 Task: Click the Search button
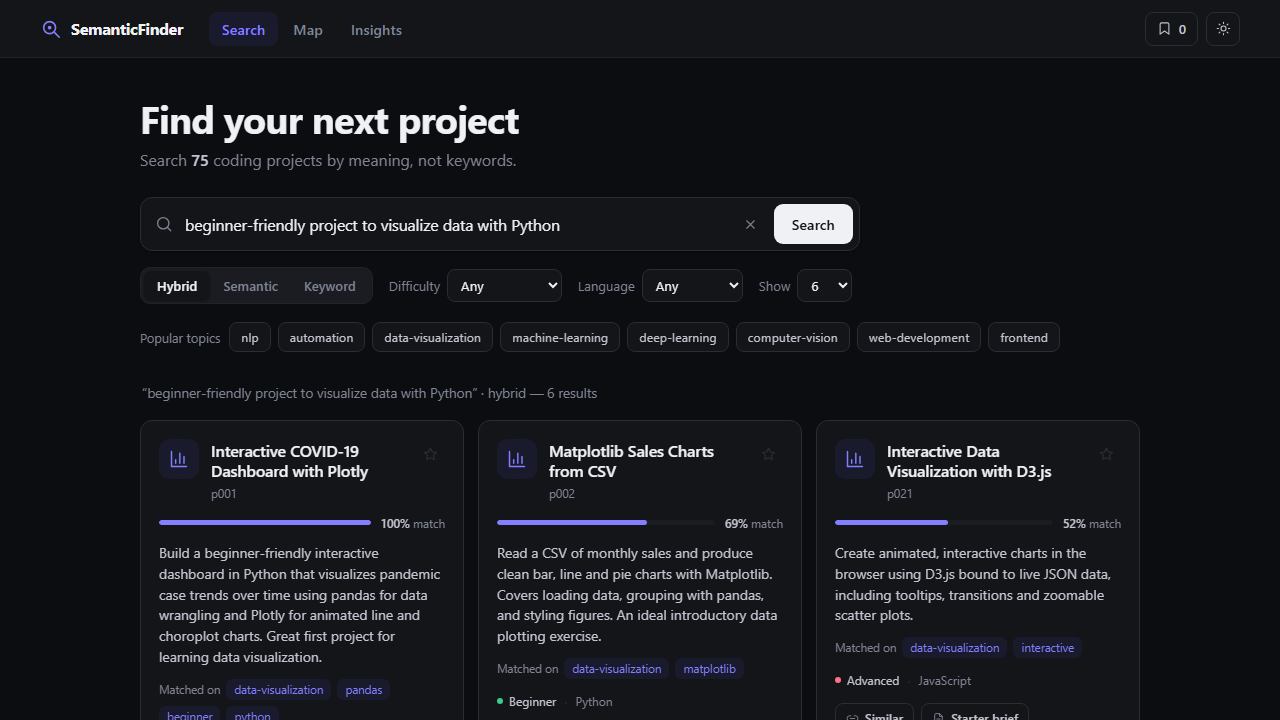point(813,225)
